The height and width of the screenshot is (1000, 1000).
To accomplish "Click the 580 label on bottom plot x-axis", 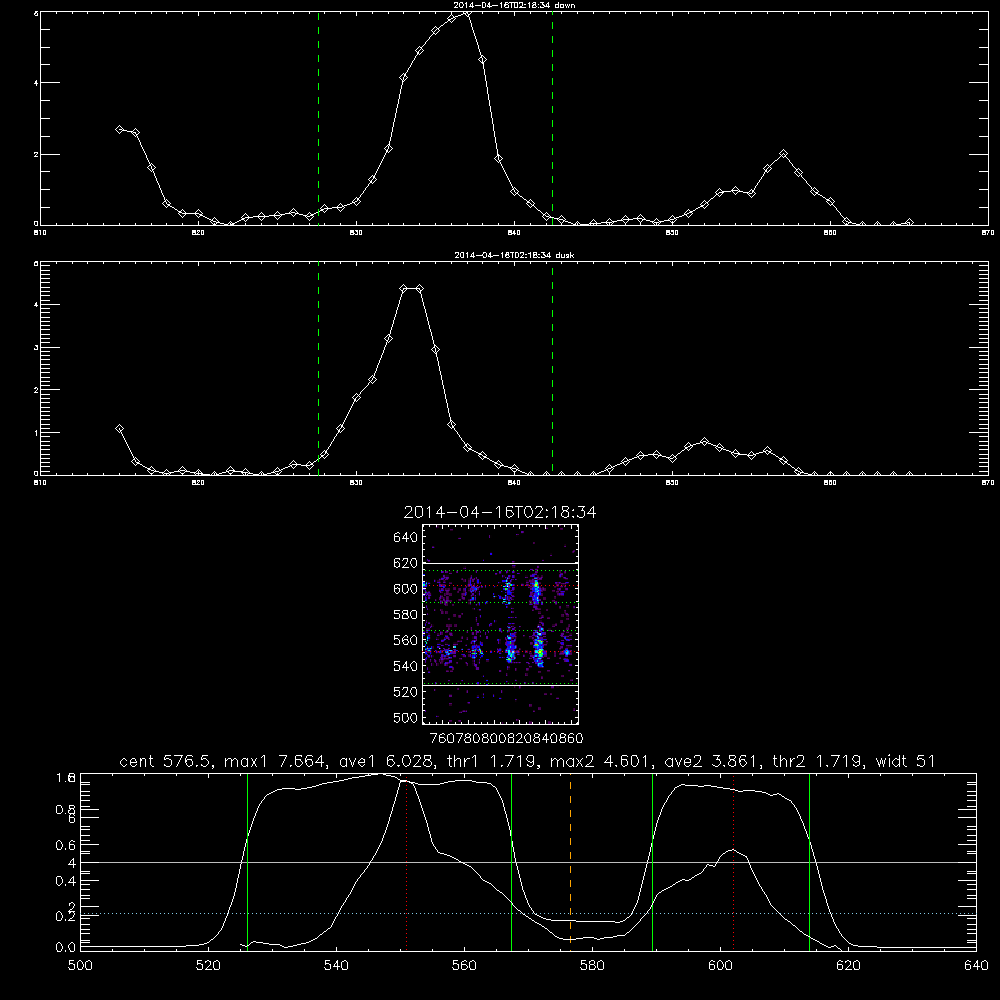I will tap(592, 966).
